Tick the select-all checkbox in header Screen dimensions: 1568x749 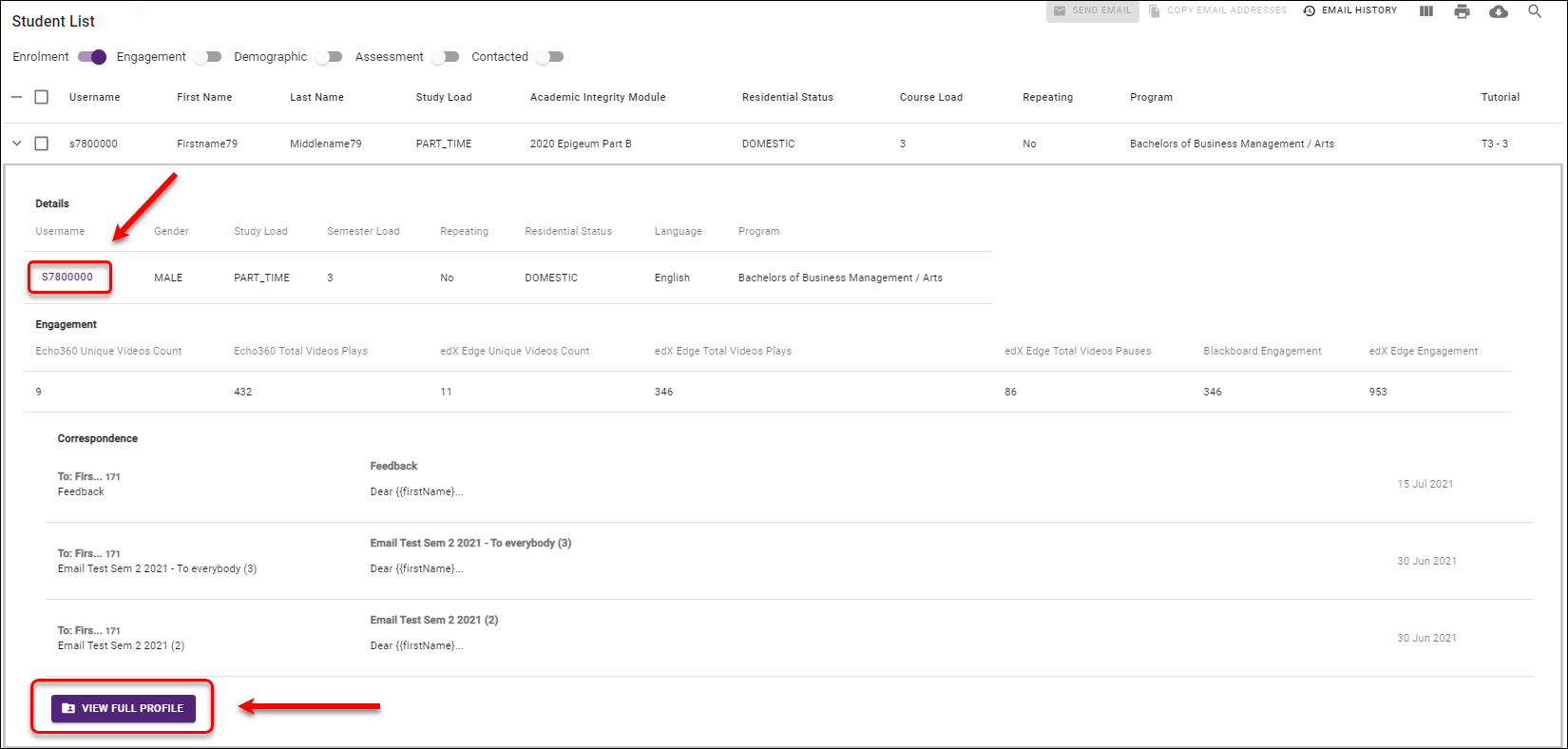tap(42, 97)
